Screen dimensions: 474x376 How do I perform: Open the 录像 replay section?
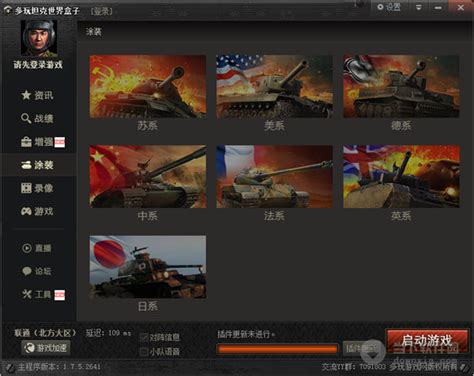coord(37,188)
